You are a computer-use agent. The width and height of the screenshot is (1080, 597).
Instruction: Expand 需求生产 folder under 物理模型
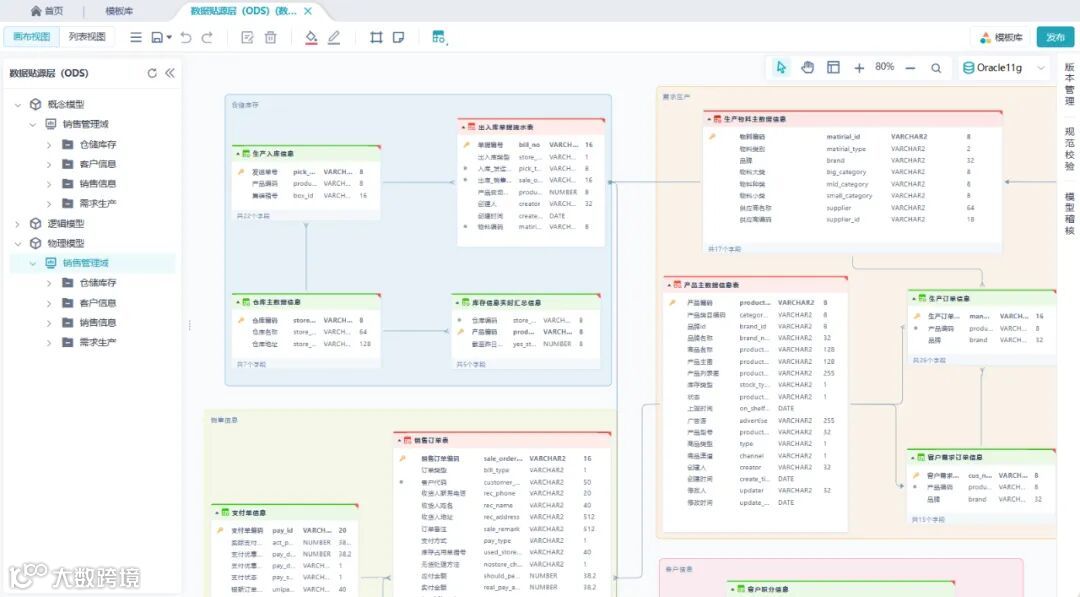pos(49,342)
